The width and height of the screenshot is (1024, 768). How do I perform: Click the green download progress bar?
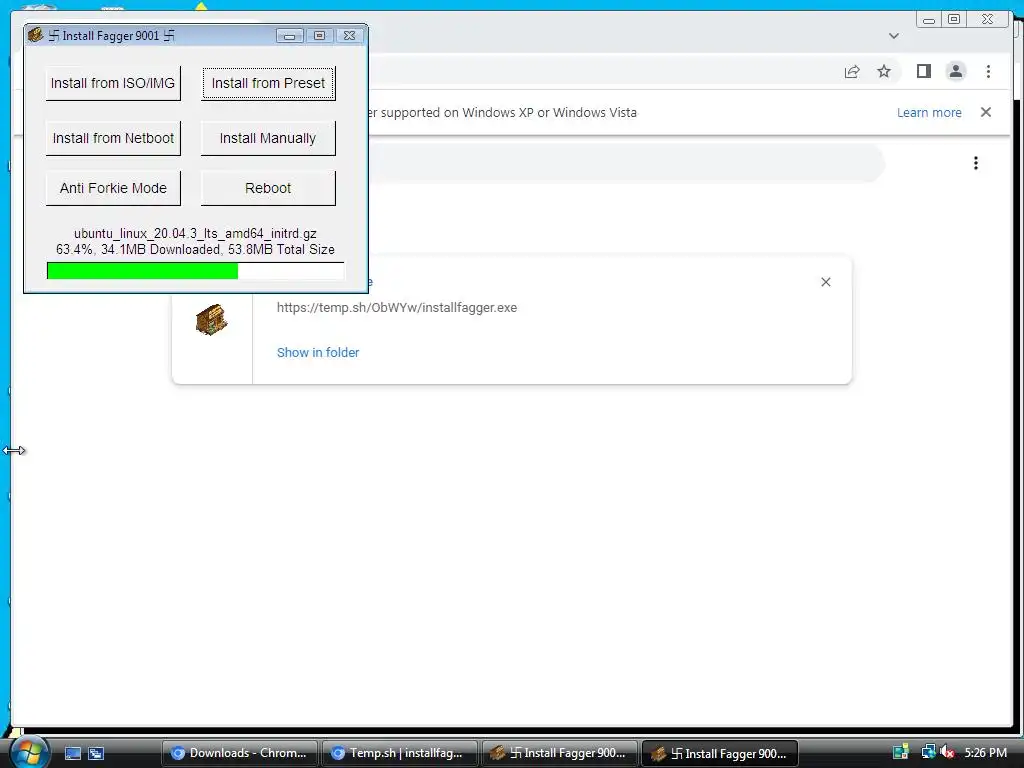(x=195, y=270)
